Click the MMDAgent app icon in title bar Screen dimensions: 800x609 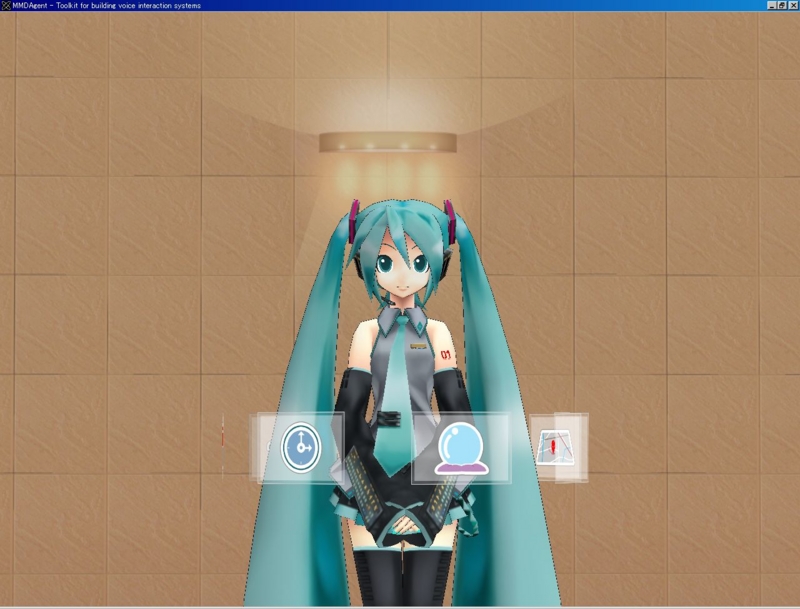6,5
